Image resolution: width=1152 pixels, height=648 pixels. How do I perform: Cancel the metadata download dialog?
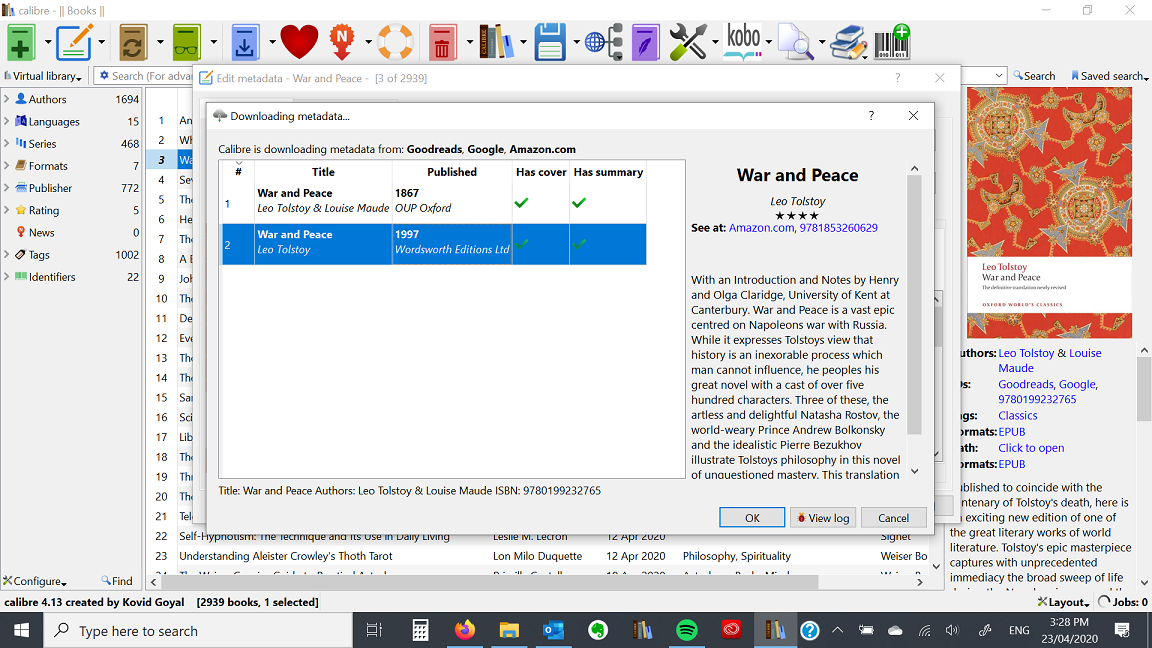[x=893, y=517]
